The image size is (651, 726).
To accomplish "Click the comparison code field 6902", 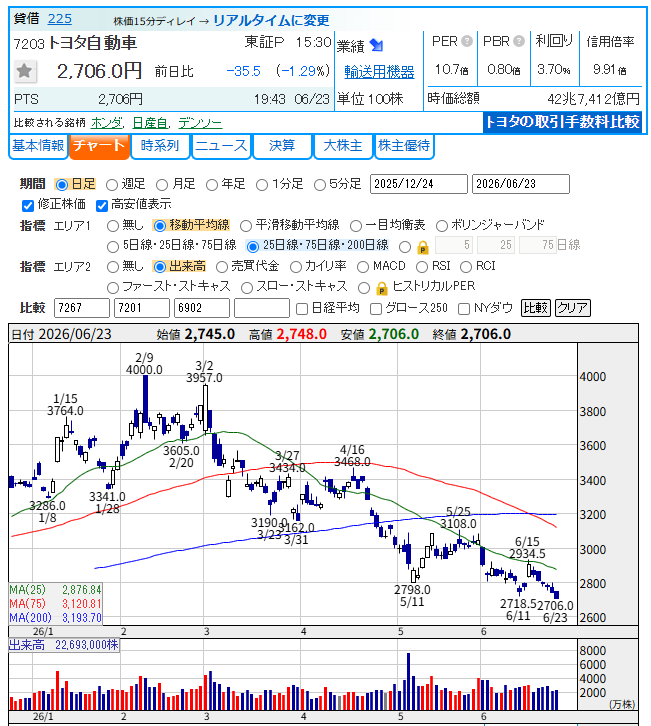I will click(x=201, y=308).
